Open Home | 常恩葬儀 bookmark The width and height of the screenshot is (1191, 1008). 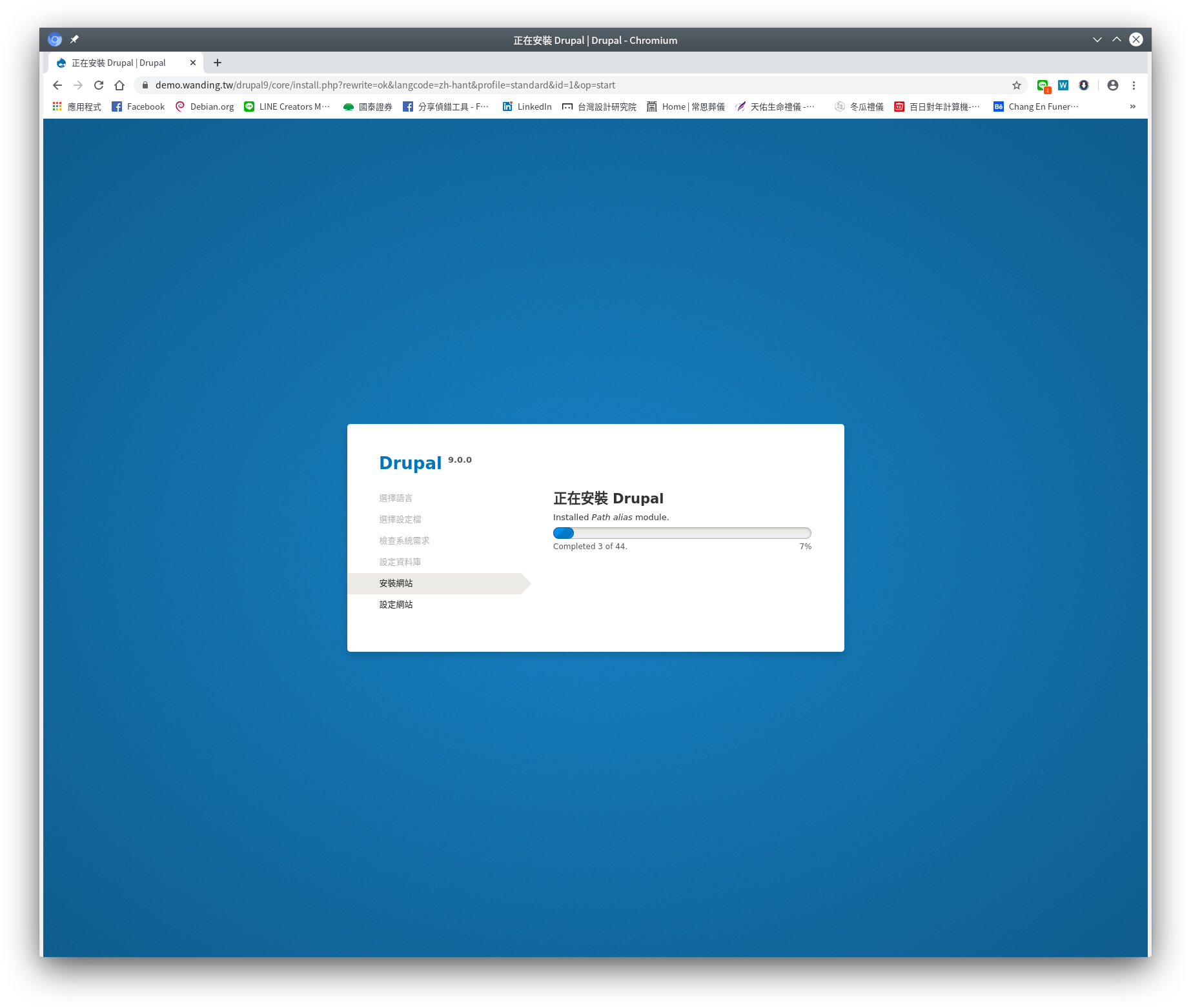[686, 106]
